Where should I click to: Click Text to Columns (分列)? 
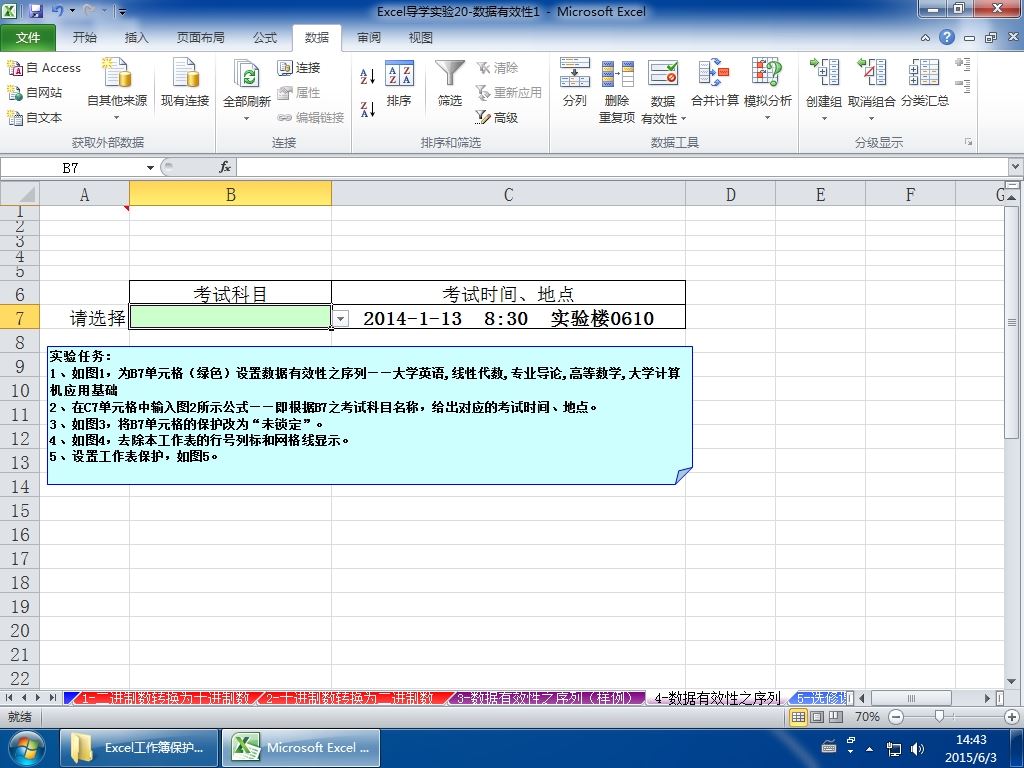point(575,83)
